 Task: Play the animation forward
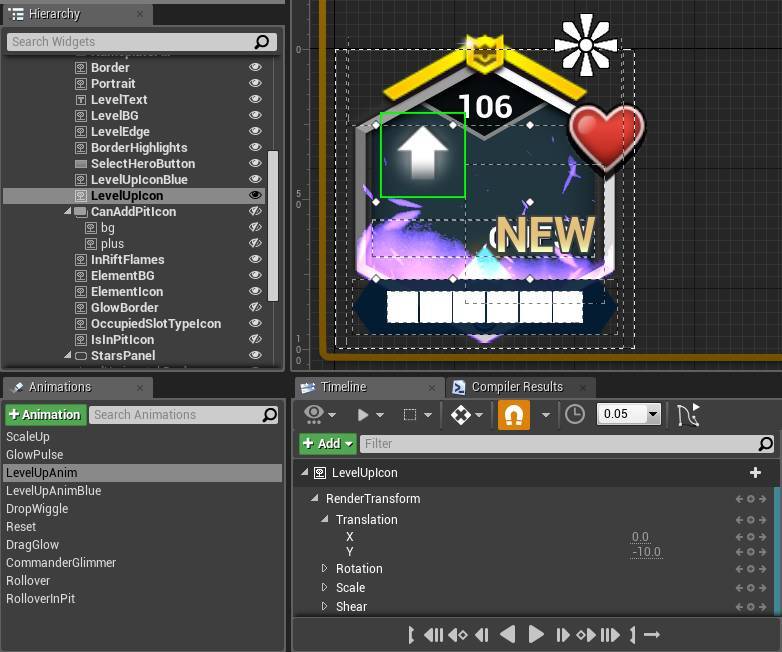(536, 635)
